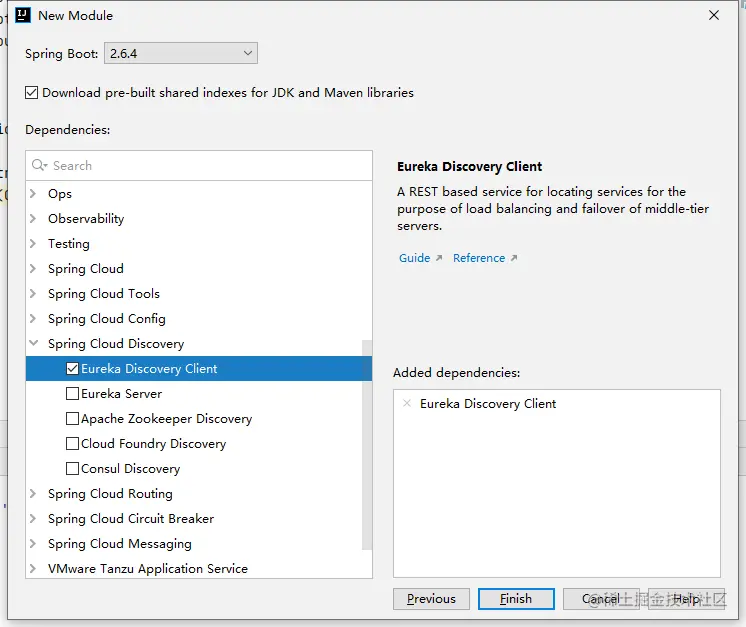Viewport: 746px width, 627px height.
Task: Check the Cloud Foundry Discovery checkbox
Action: point(72,443)
